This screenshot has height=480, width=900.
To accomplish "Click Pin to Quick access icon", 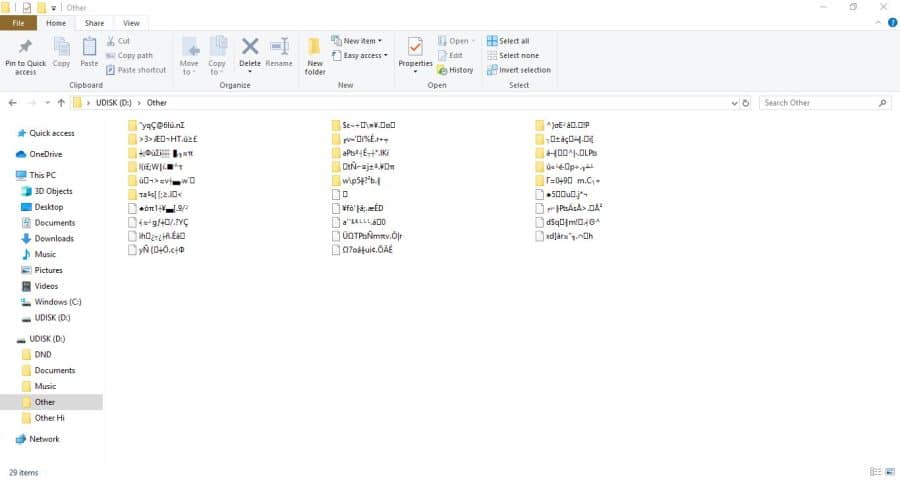I will 25,46.
